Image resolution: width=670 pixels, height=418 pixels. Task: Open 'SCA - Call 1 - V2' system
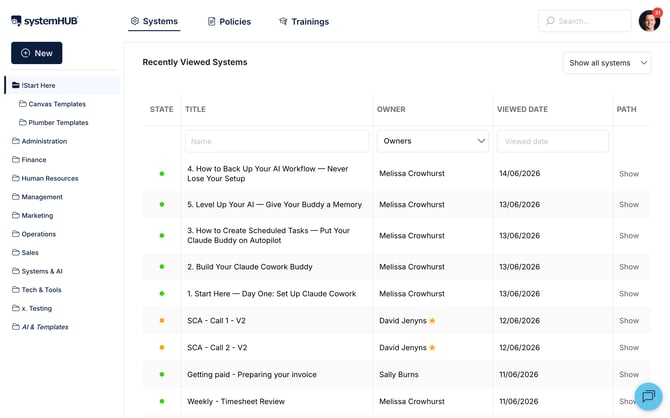(216, 321)
